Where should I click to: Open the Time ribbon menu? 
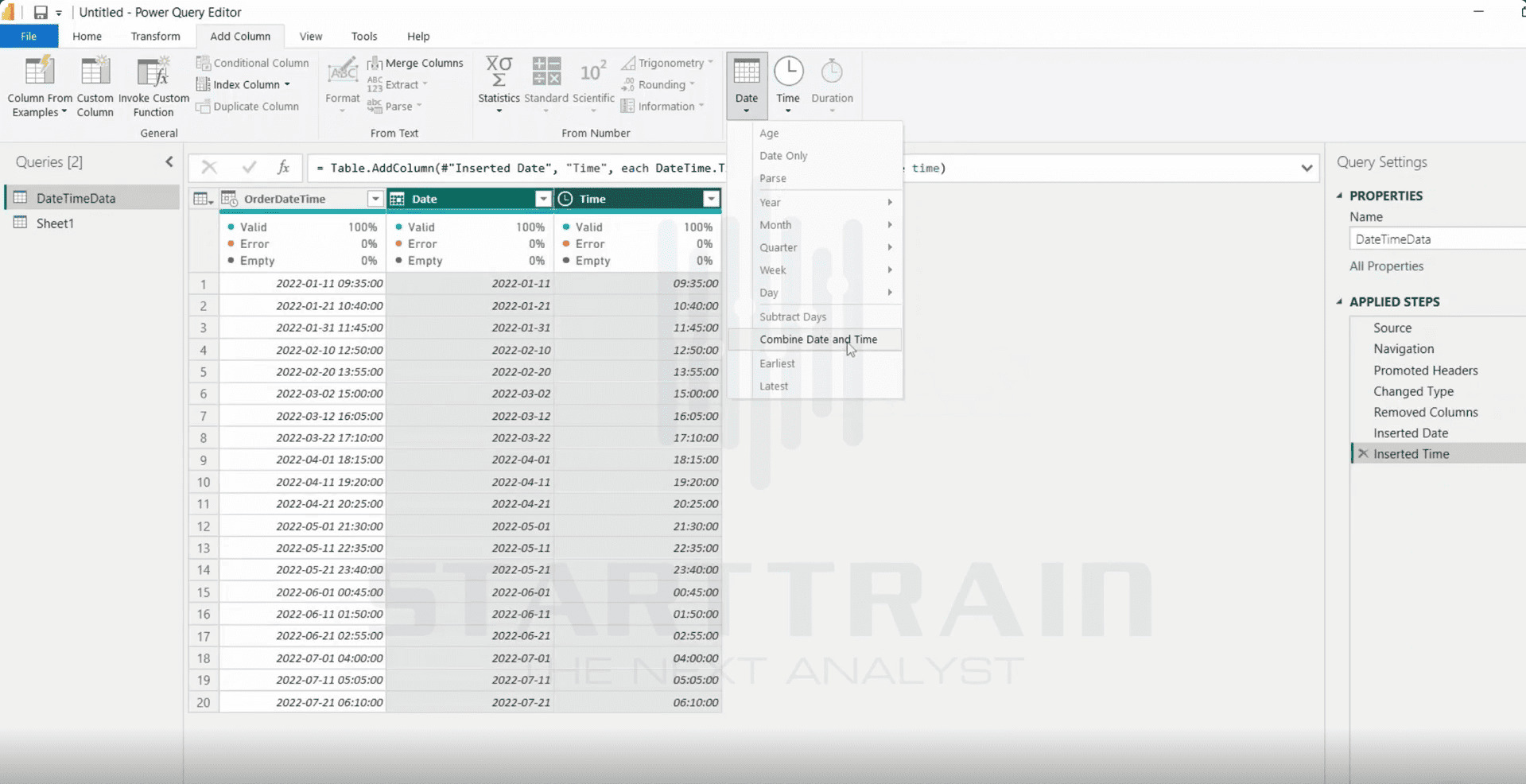(x=788, y=85)
